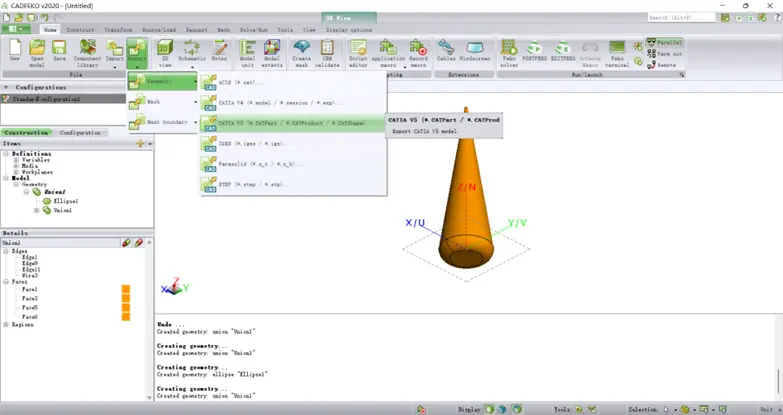
Task: Click the red delete icon in Details header
Action: [138, 243]
